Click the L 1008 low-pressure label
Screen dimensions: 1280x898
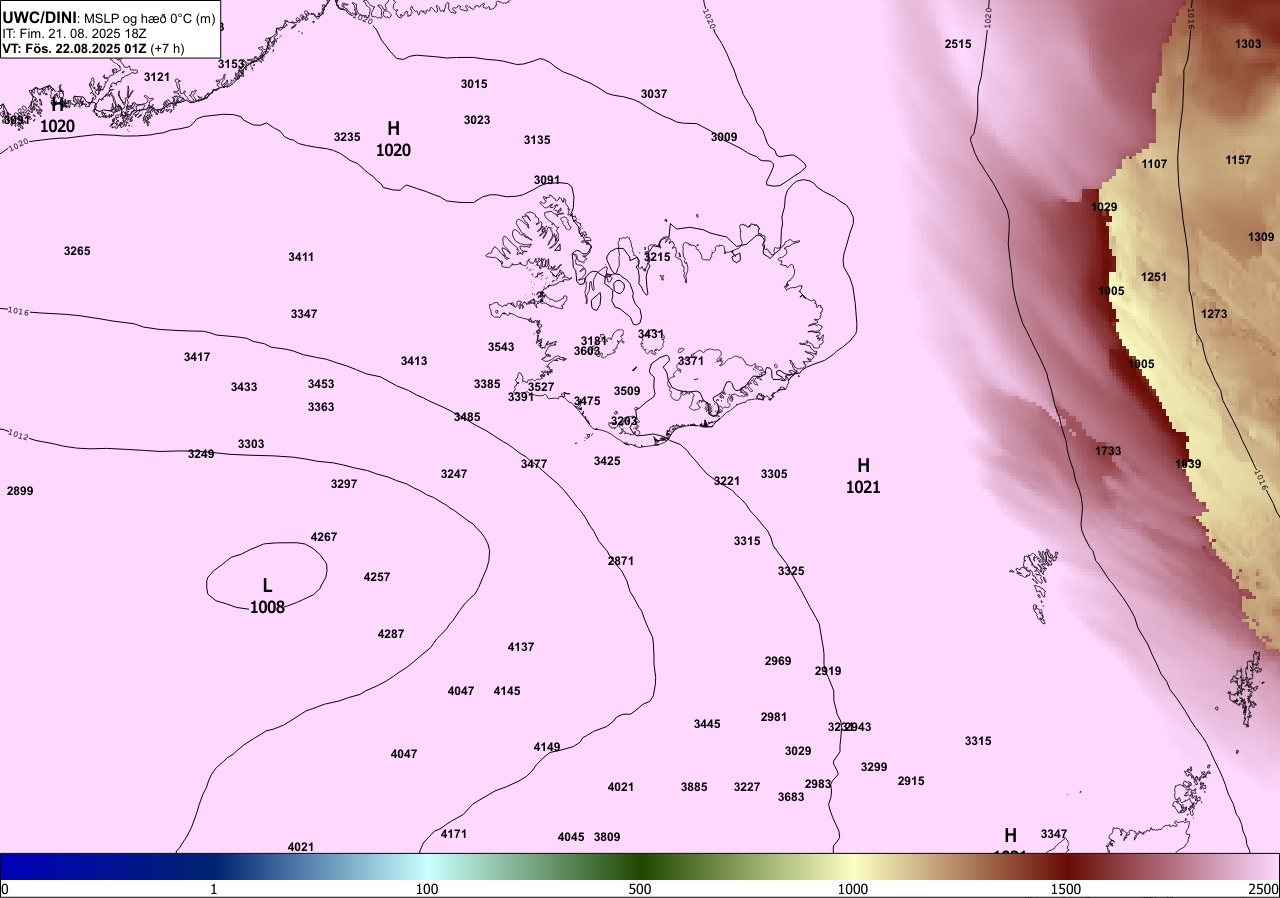(267, 596)
